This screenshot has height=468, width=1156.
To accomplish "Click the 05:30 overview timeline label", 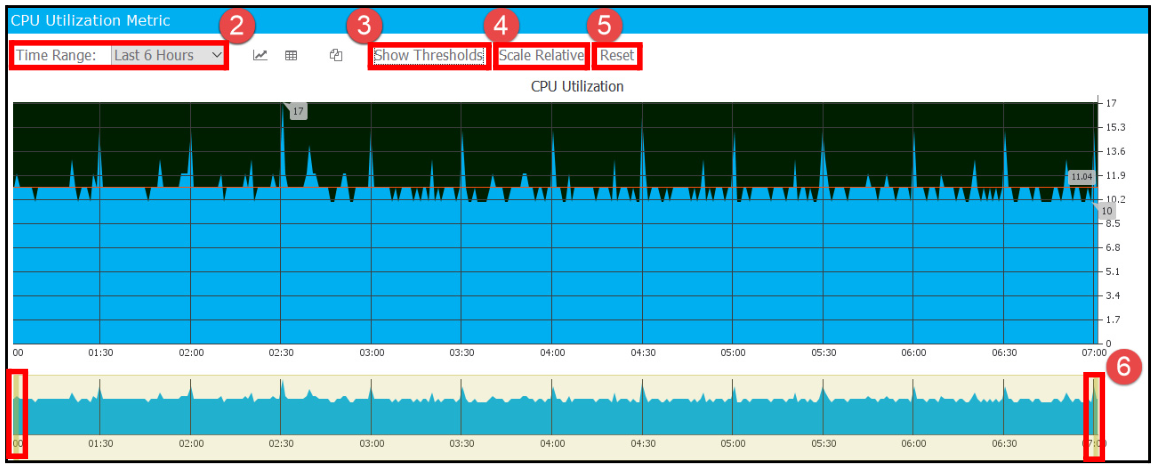I will coord(823,444).
